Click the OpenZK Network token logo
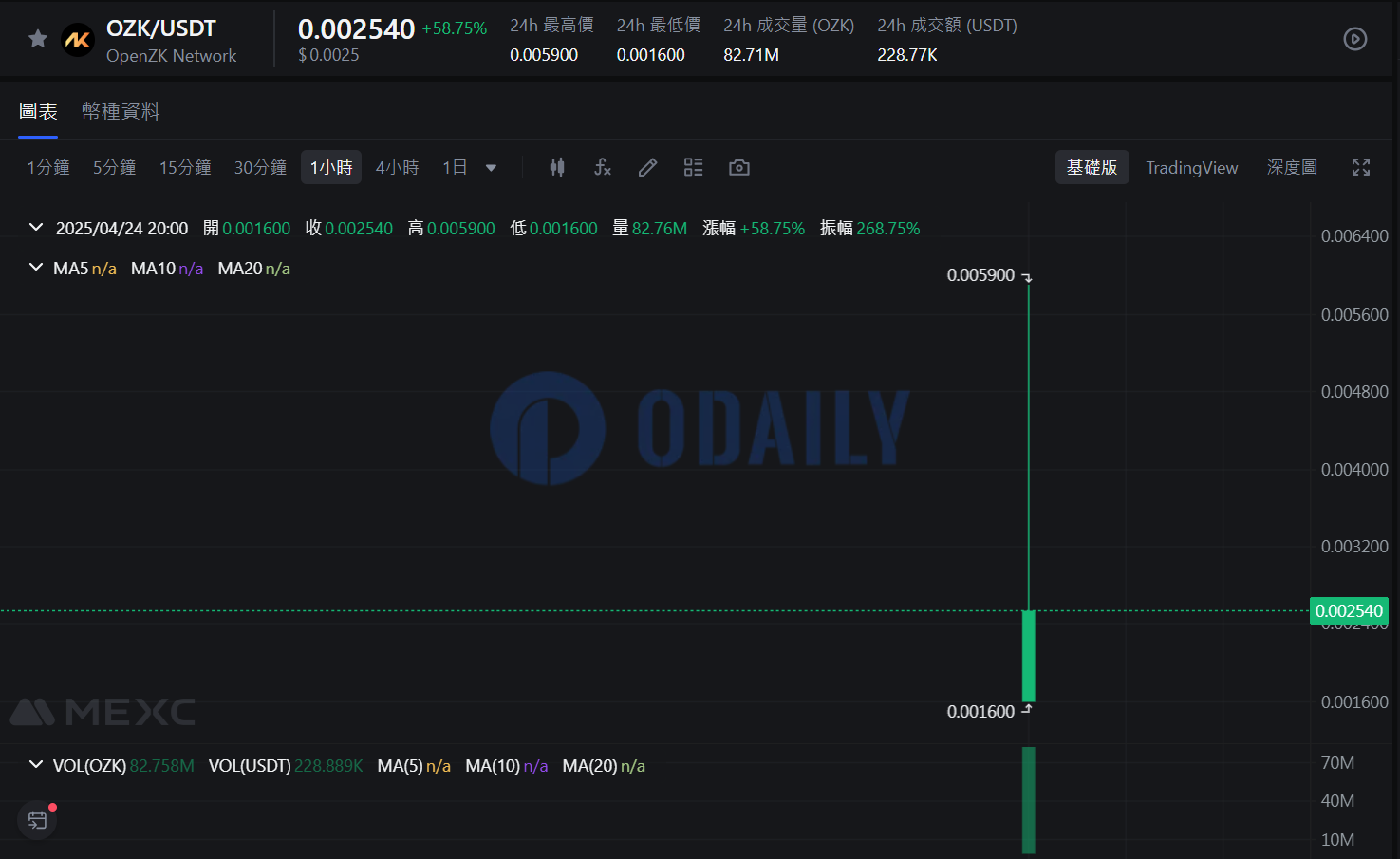1400x859 pixels. (x=78, y=40)
